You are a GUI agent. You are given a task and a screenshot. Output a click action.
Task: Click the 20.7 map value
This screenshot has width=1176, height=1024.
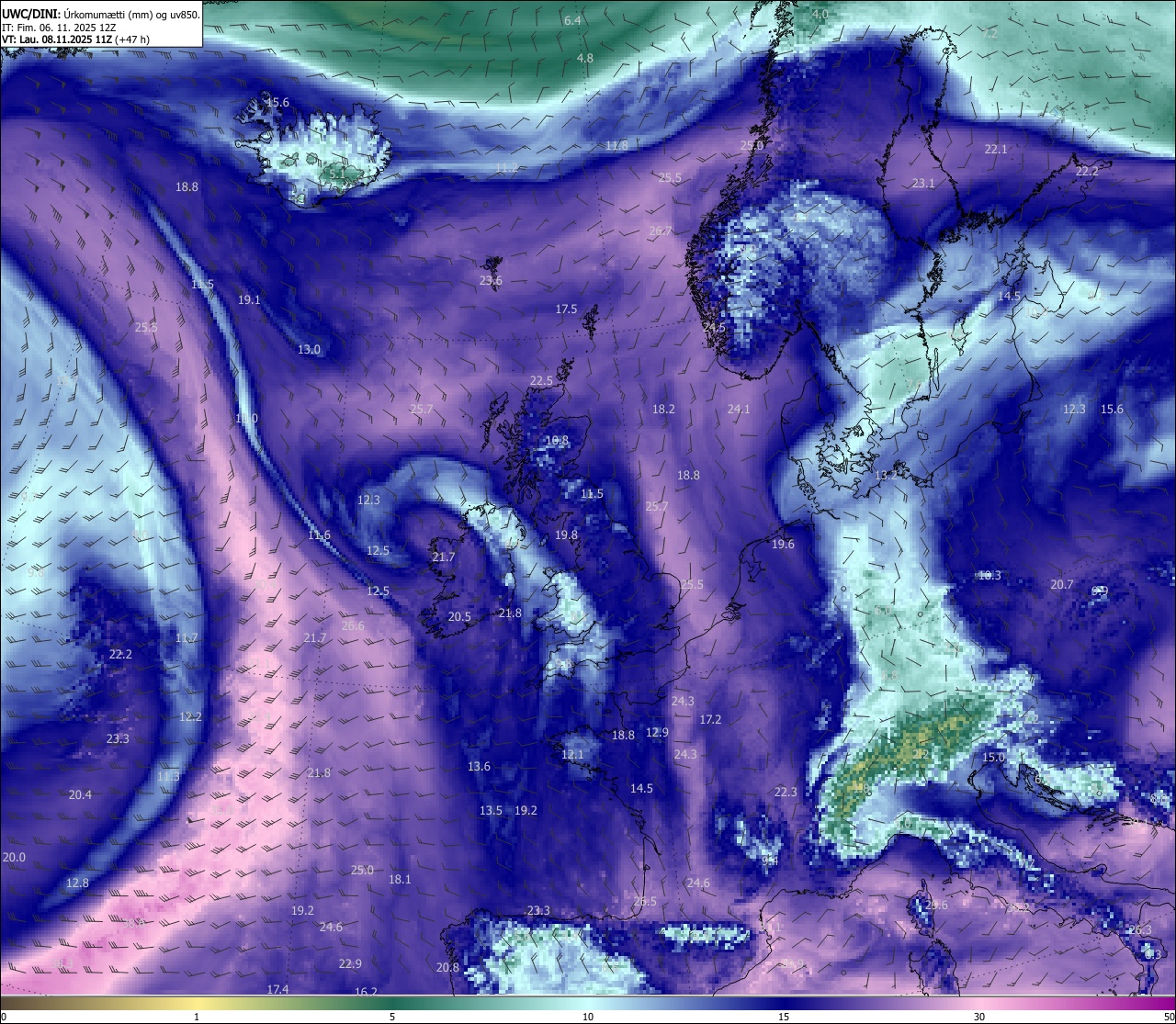coord(1061,585)
